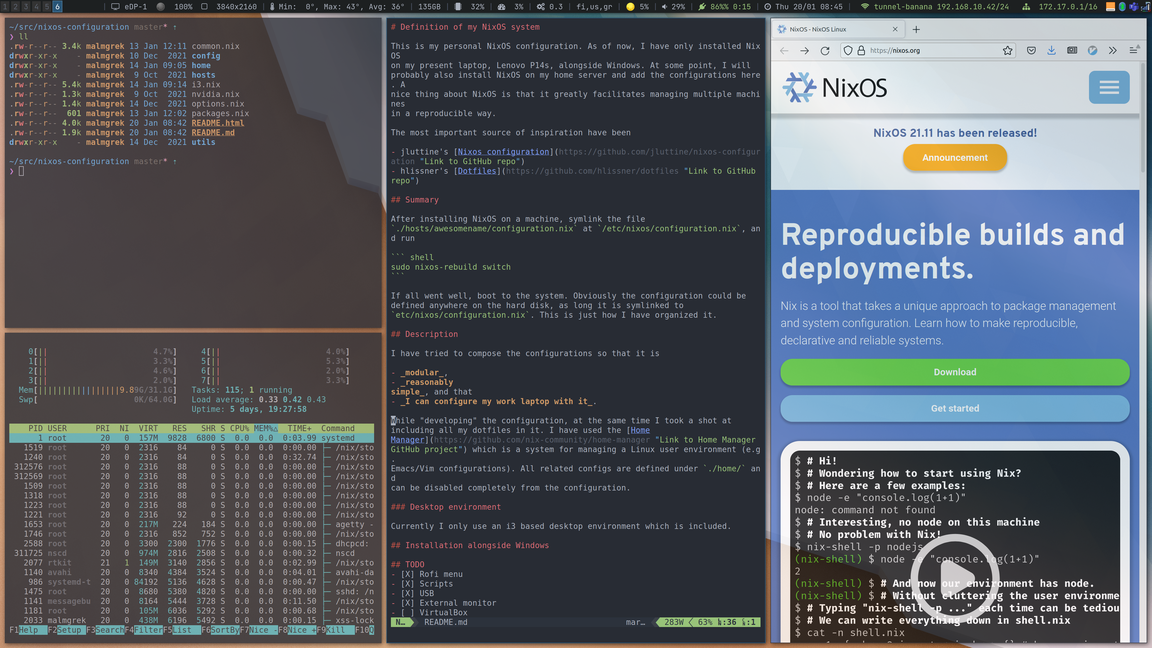Click the green Download button
The height and width of the screenshot is (648, 1152).
point(954,372)
